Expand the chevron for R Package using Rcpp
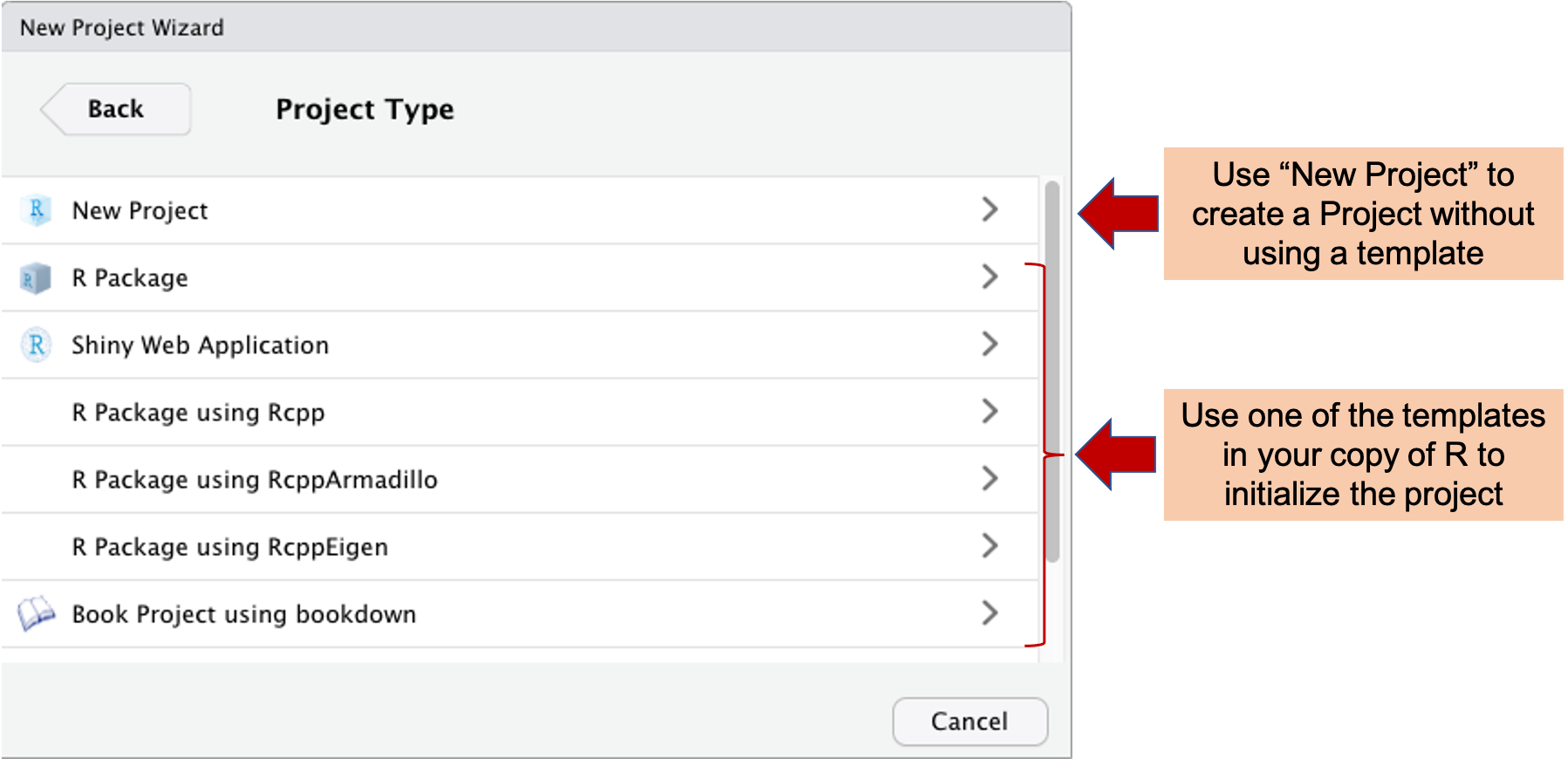Viewport: 1568px width, 759px height. click(x=989, y=411)
